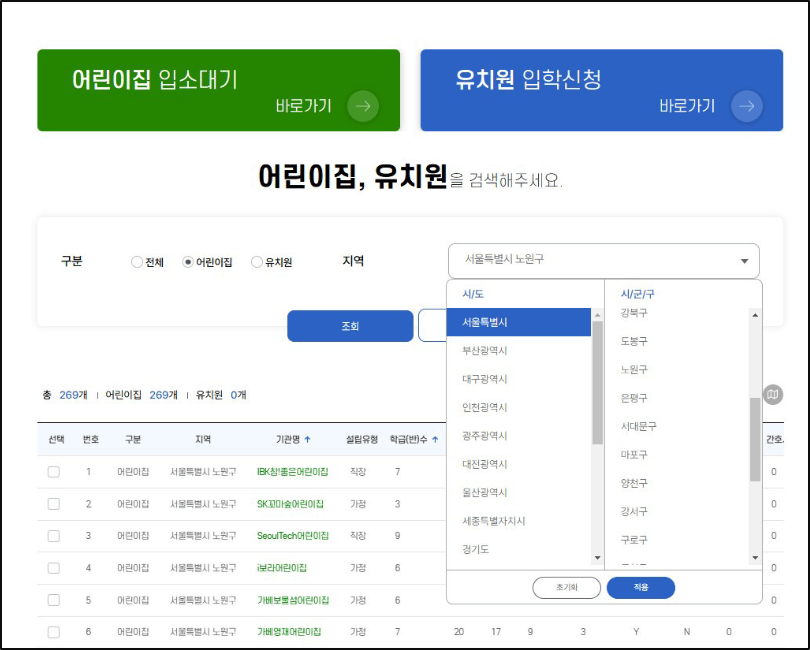The height and width of the screenshot is (650, 810).
Task: Apply the region filter with 적용
Action: pyautogui.click(x=640, y=588)
